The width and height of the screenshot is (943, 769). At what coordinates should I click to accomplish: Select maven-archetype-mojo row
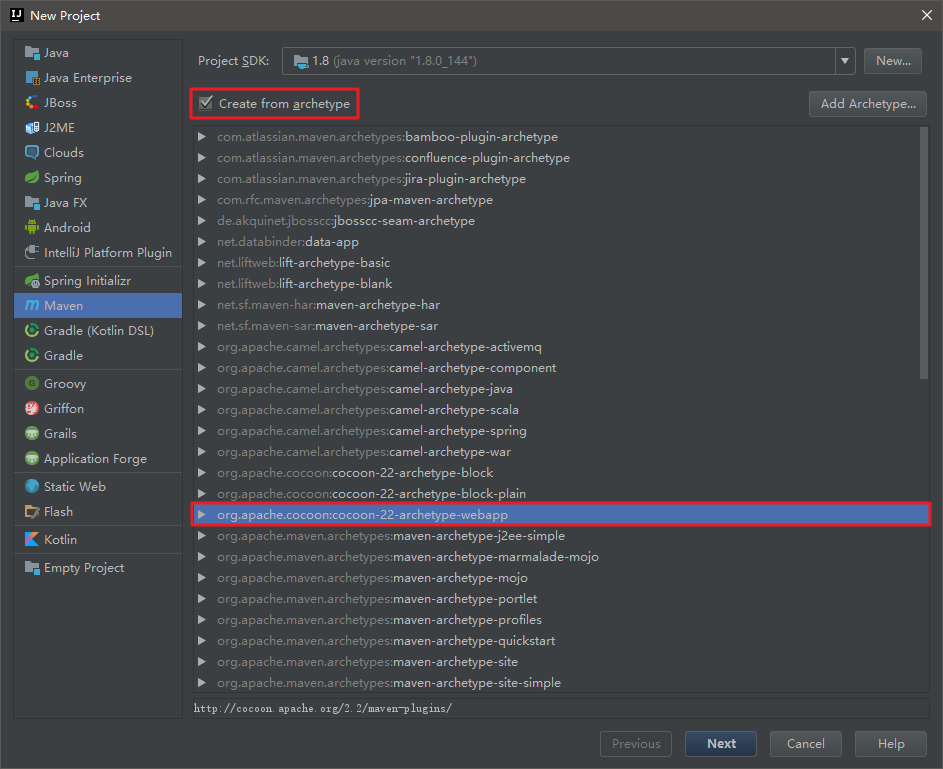click(561, 578)
